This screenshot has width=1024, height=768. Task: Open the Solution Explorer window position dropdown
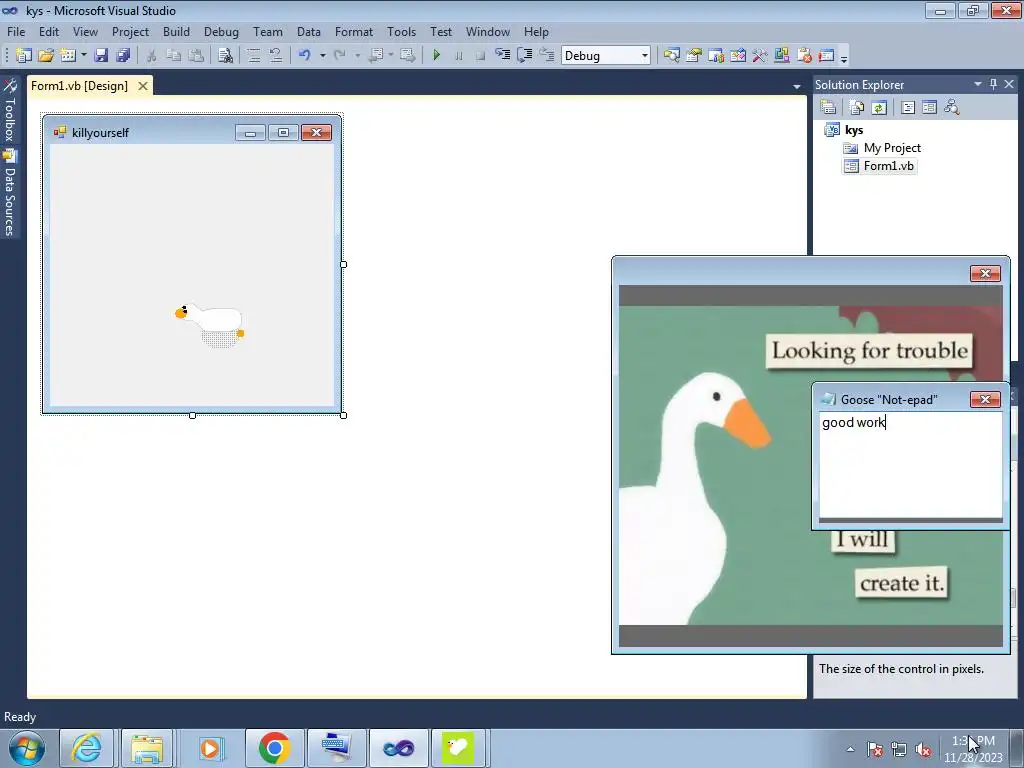[978, 84]
